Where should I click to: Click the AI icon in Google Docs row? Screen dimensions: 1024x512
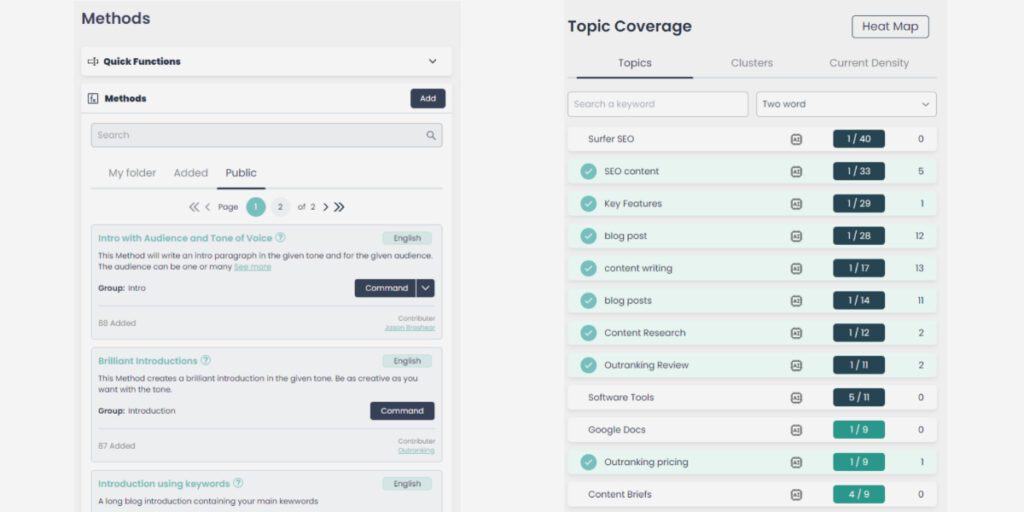point(796,430)
